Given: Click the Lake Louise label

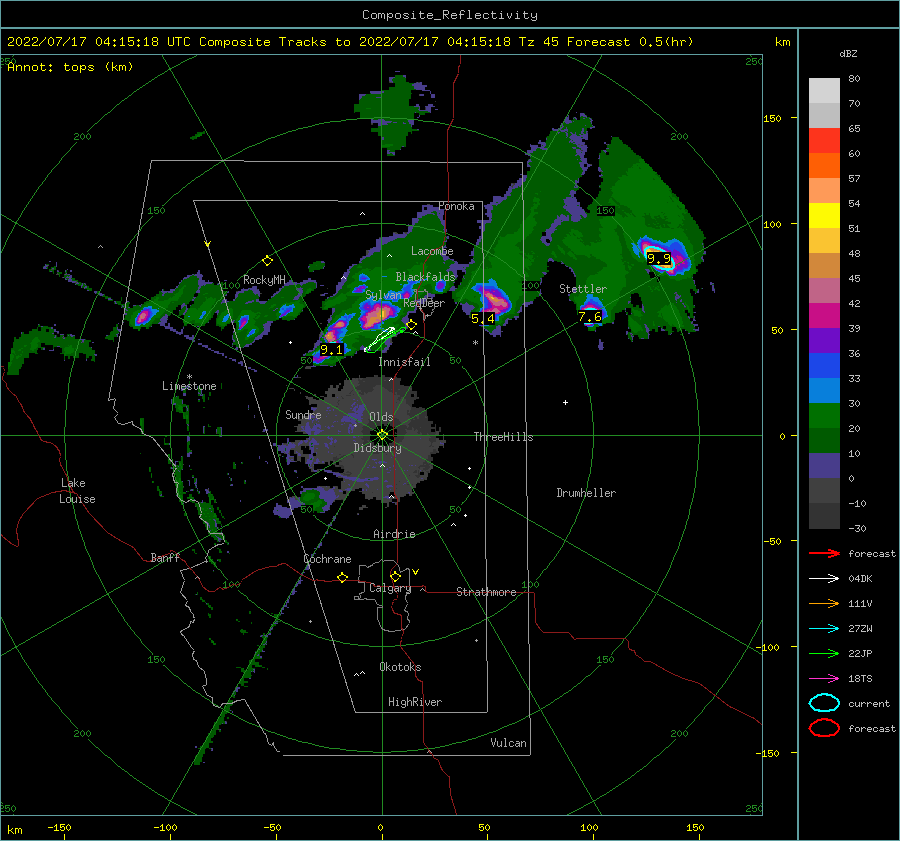Looking at the screenshot, I should 77,491.
